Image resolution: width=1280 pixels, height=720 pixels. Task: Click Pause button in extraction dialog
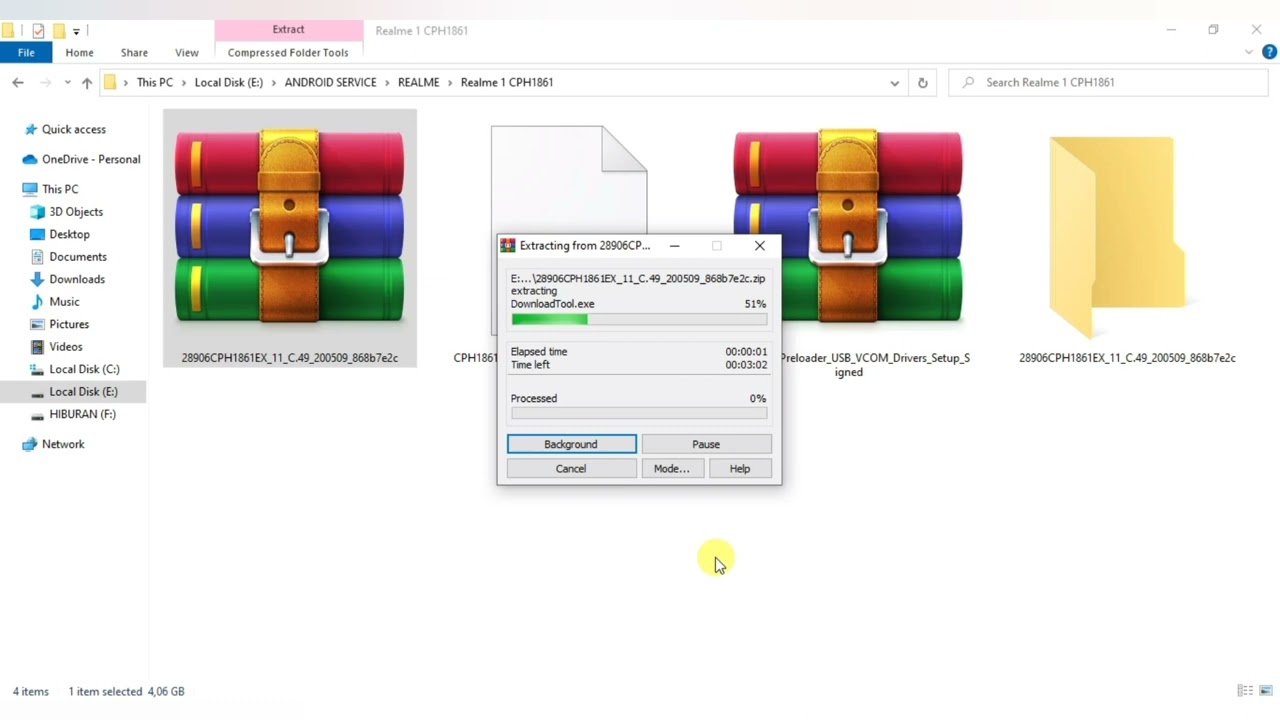[x=706, y=444]
